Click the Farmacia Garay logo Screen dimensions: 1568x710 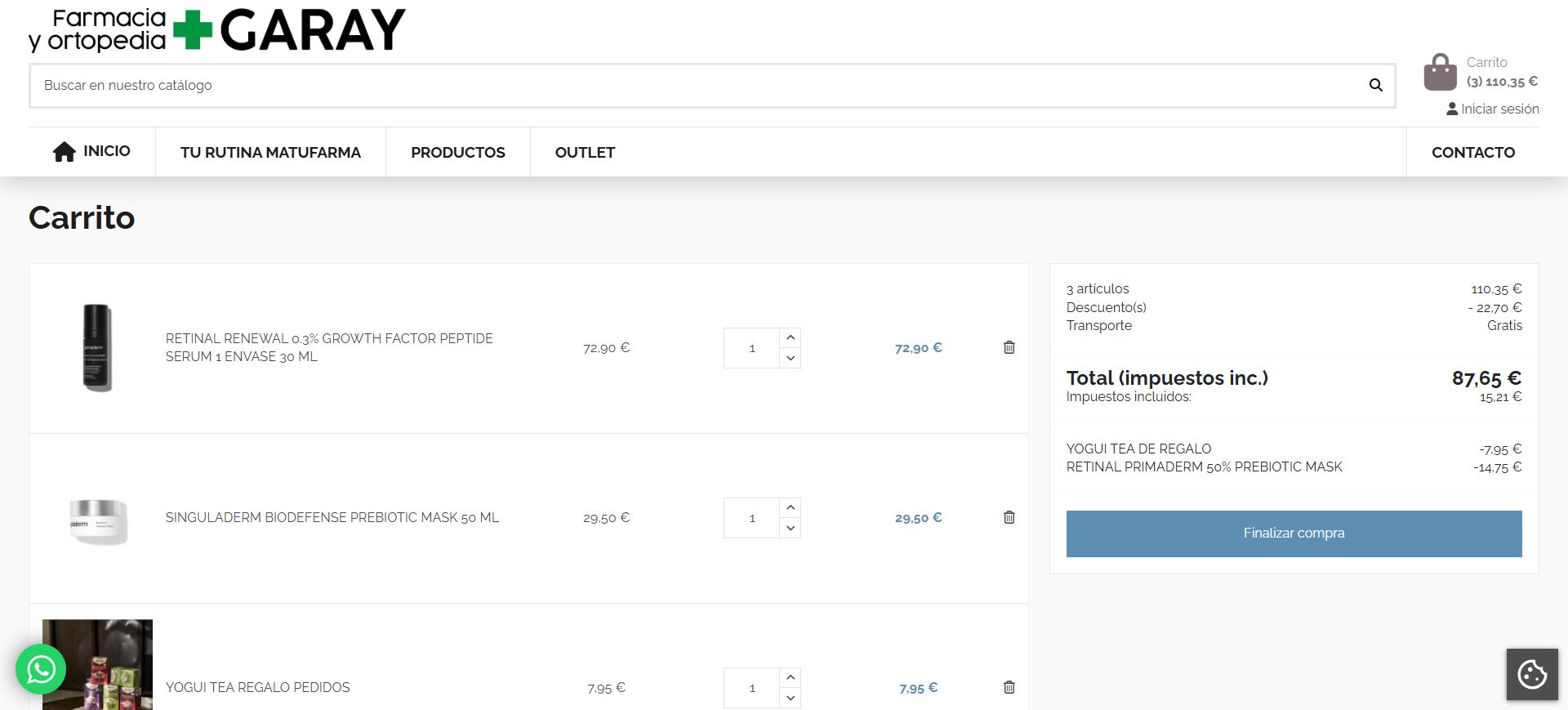click(x=217, y=30)
